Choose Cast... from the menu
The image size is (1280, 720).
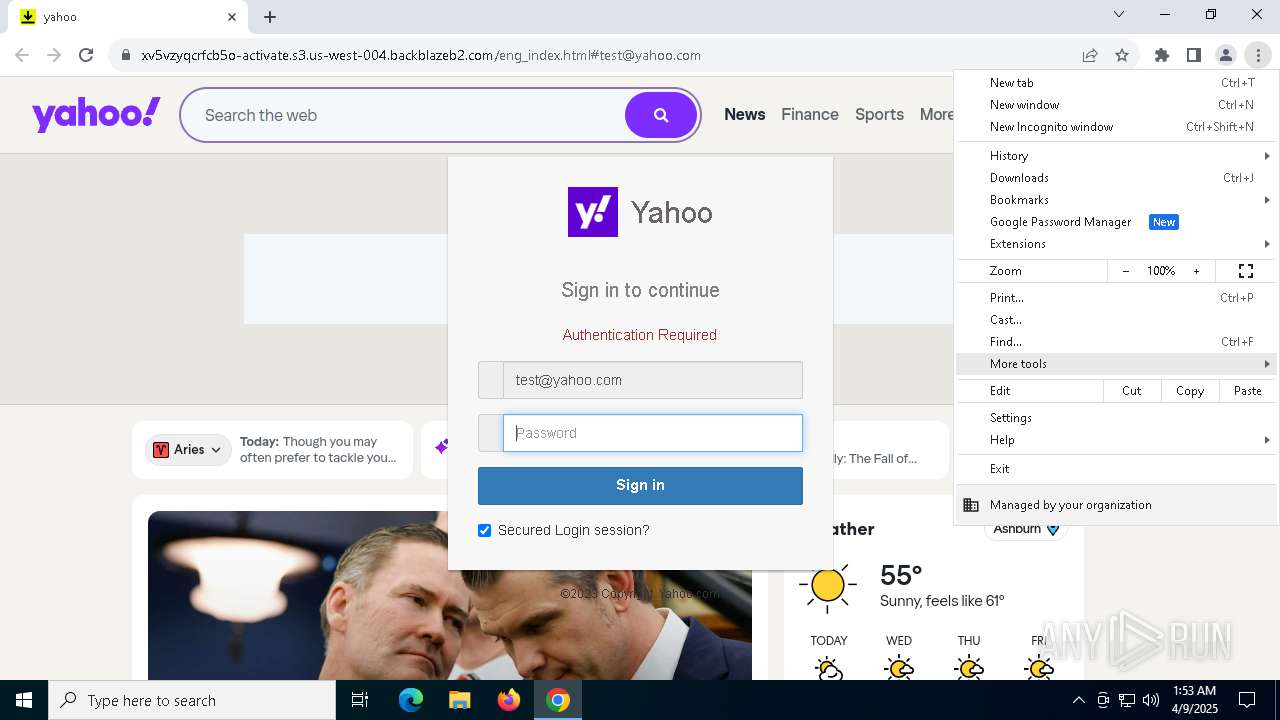click(x=1117, y=320)
